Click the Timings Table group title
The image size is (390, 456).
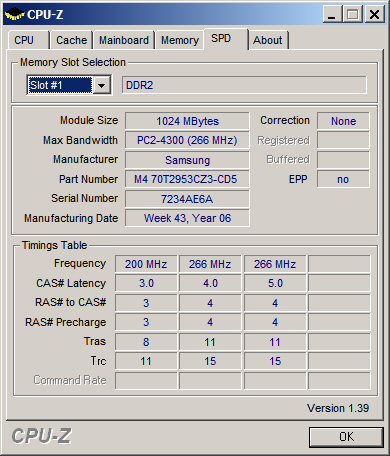tap(54, 245)
